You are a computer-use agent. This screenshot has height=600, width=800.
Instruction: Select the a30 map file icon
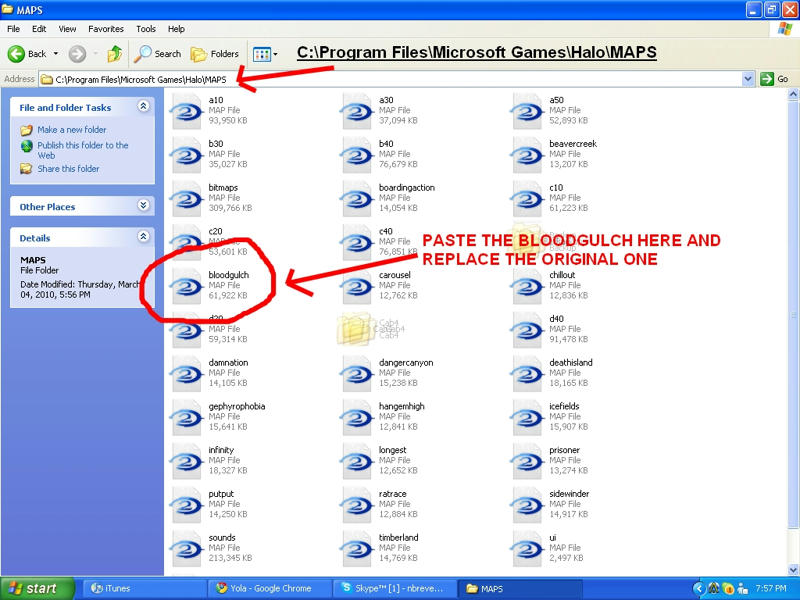[x=358, y=111]
